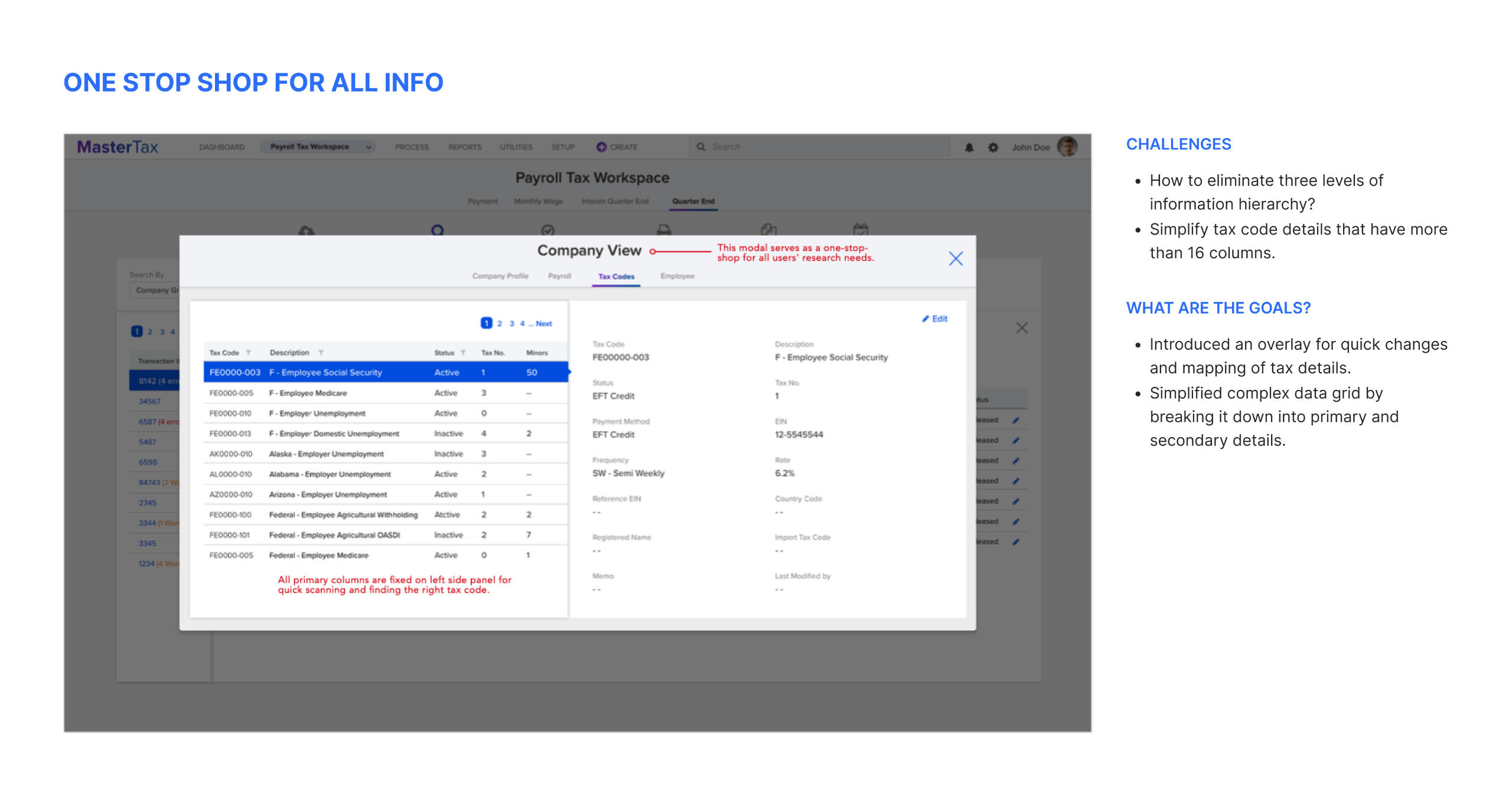1512x797 pixels.
Task: Select the Alaska - Employer Unemployment row
Action: (326, 454)
